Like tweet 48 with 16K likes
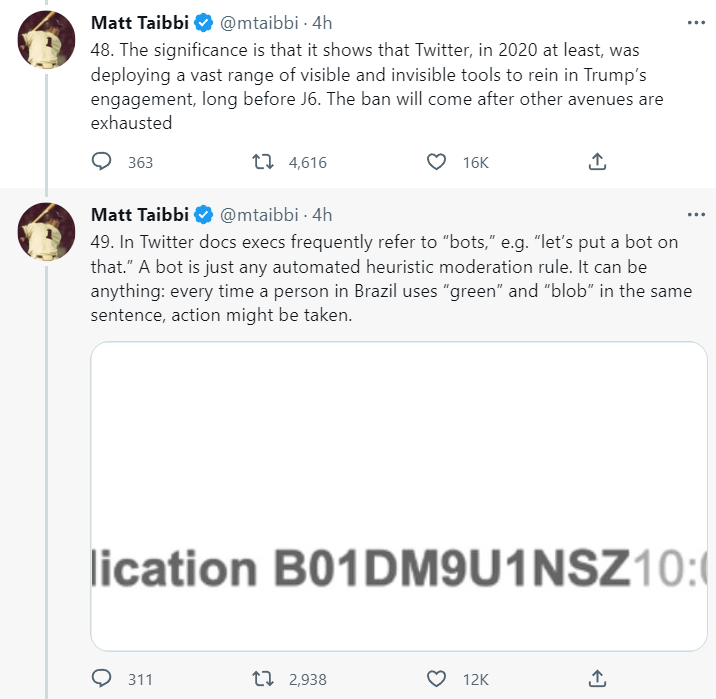The image size is (716, 699). point(436,162)
